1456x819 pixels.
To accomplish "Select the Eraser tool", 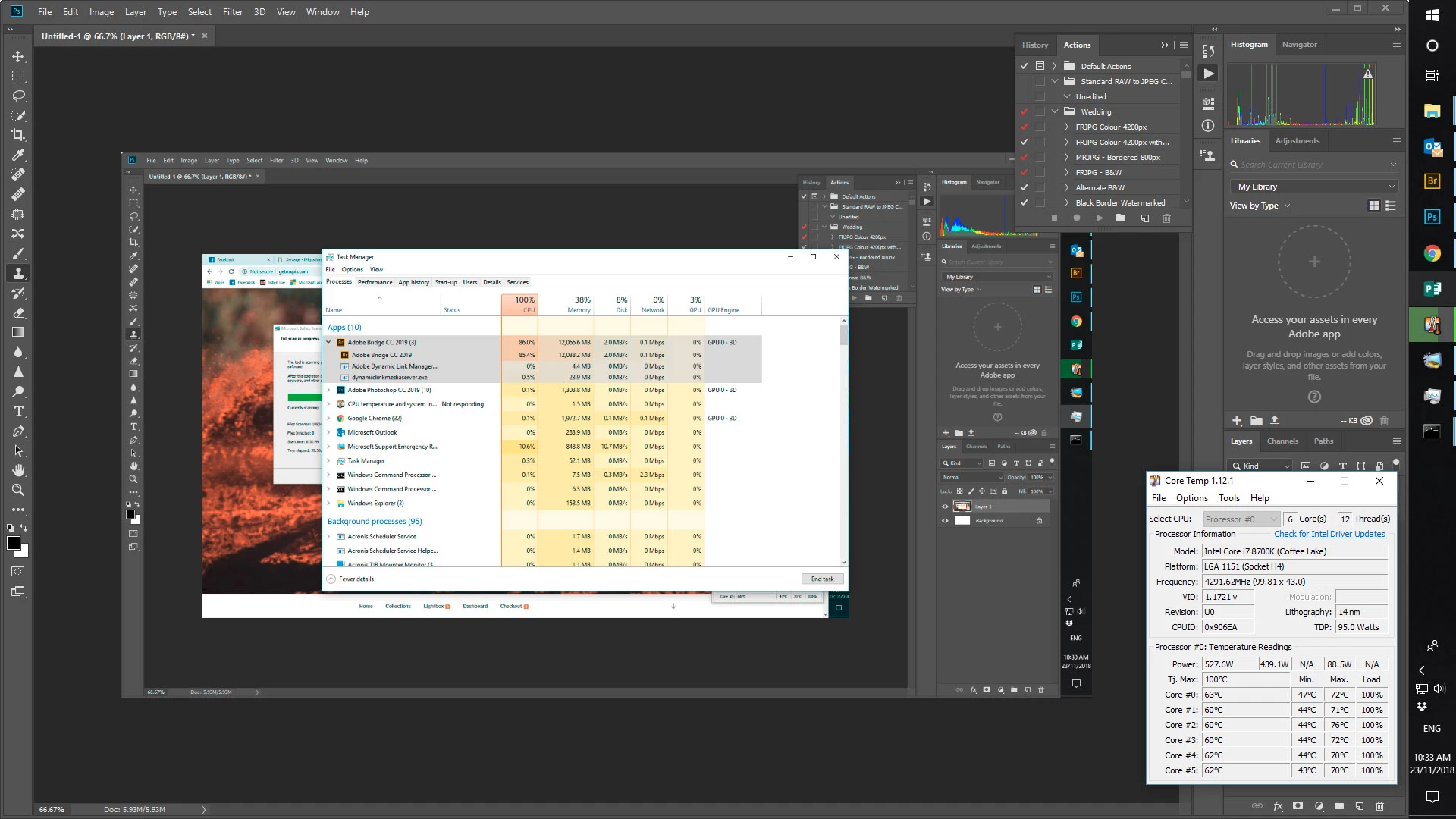I will click(18, 312).
